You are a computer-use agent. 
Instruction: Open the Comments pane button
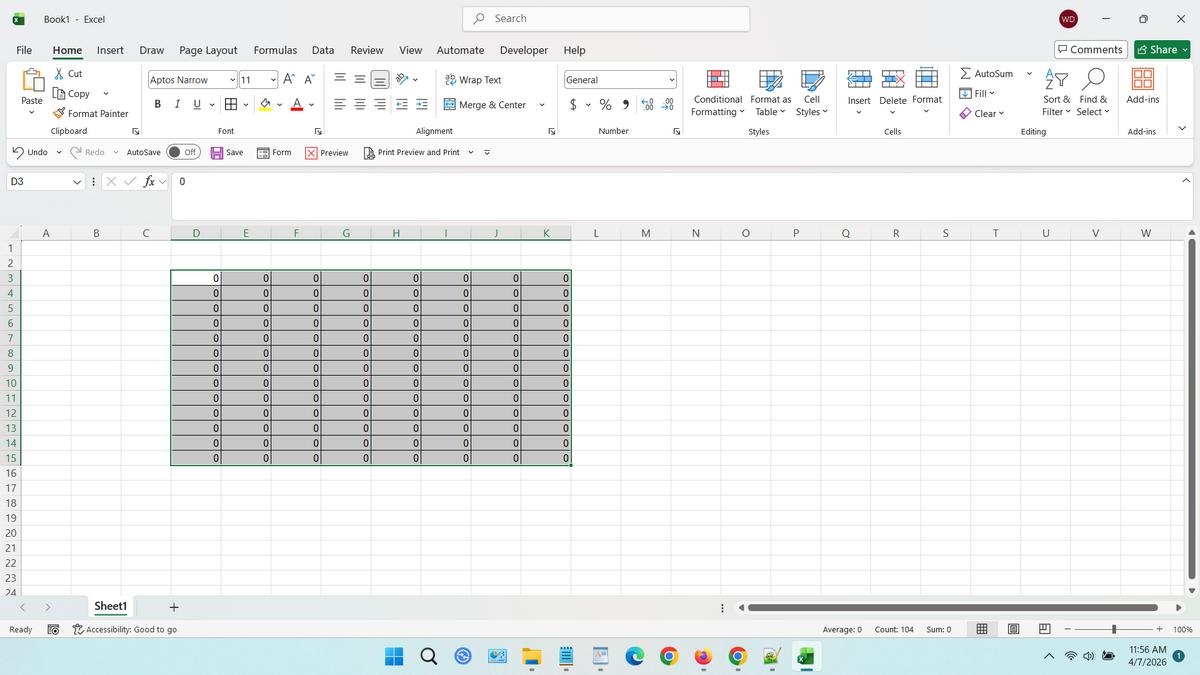coord(1090,50)
